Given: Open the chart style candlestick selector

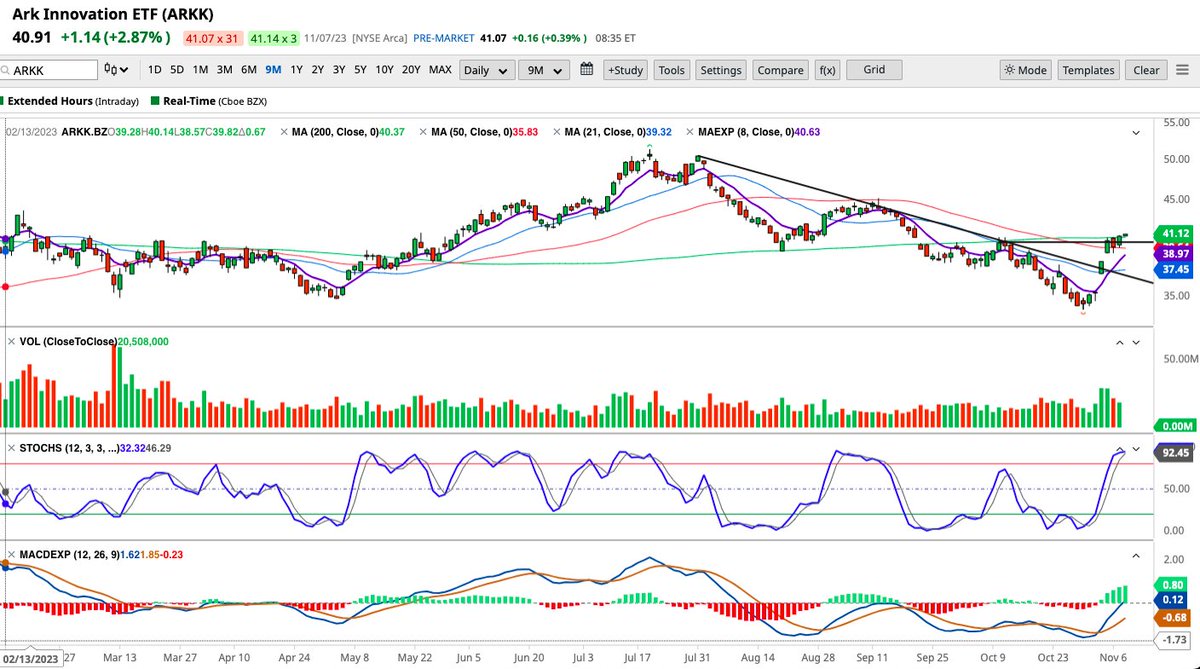Looking at the screenshot, I should click(117, 70).
